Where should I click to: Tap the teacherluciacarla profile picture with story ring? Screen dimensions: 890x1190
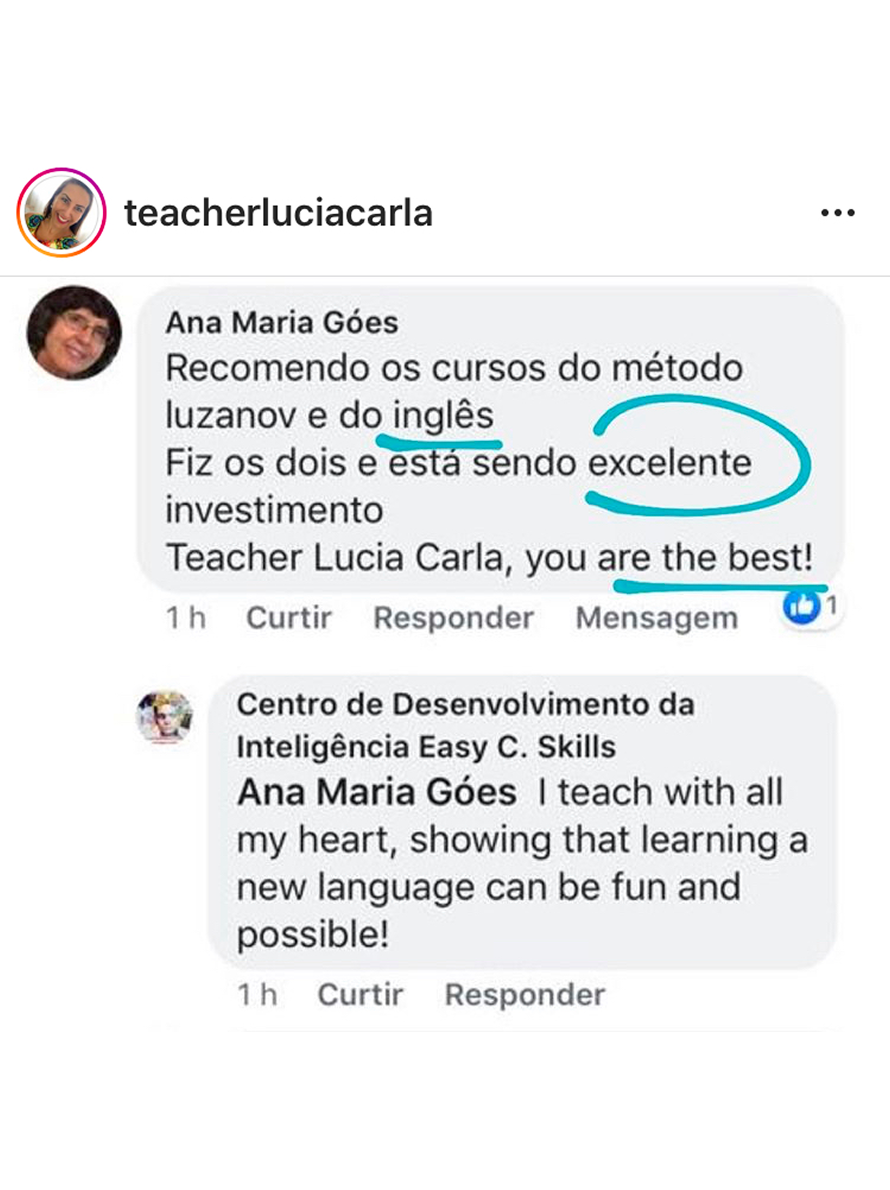[x=61, y=212]
